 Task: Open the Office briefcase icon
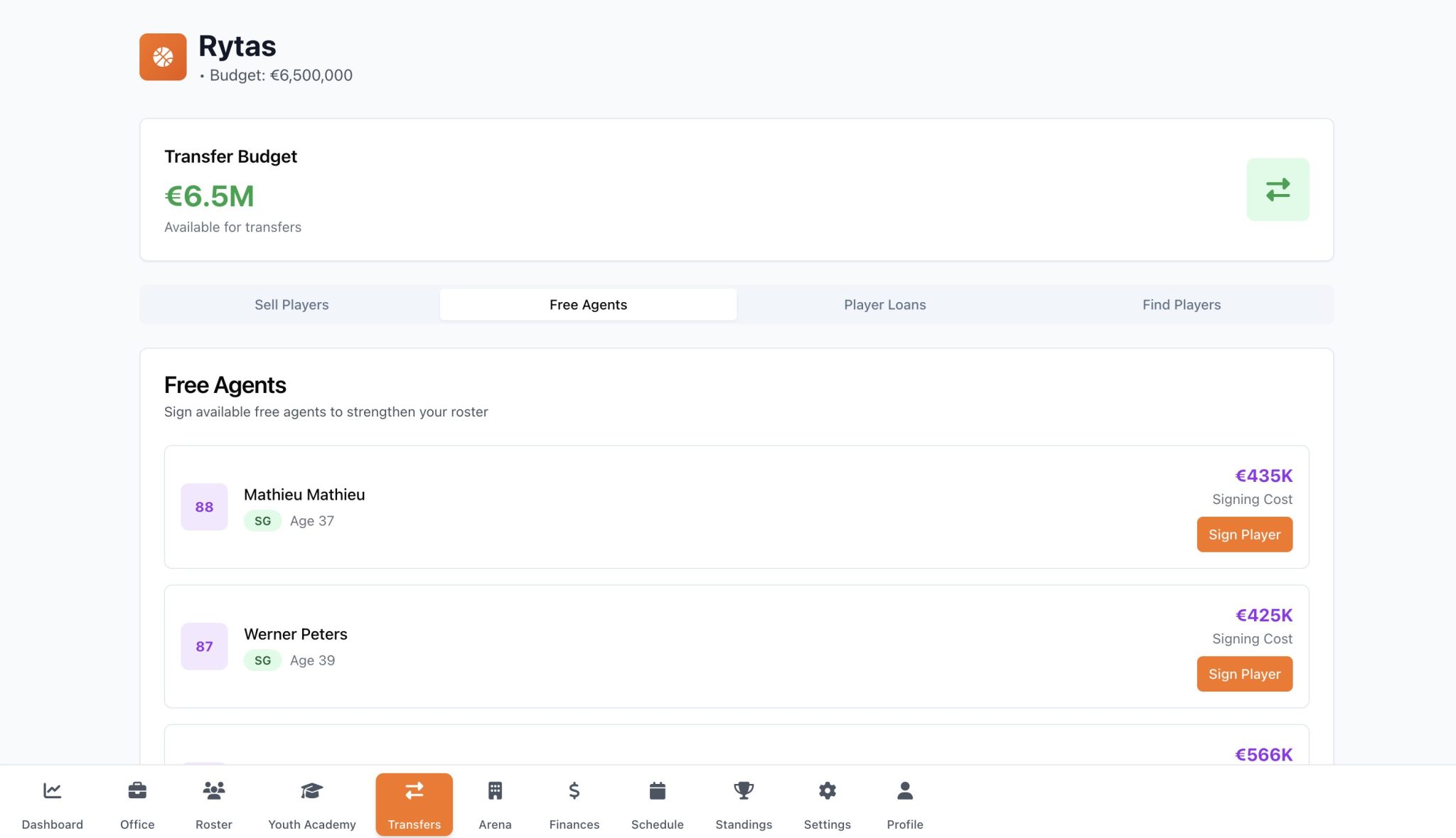coord(137,790)
